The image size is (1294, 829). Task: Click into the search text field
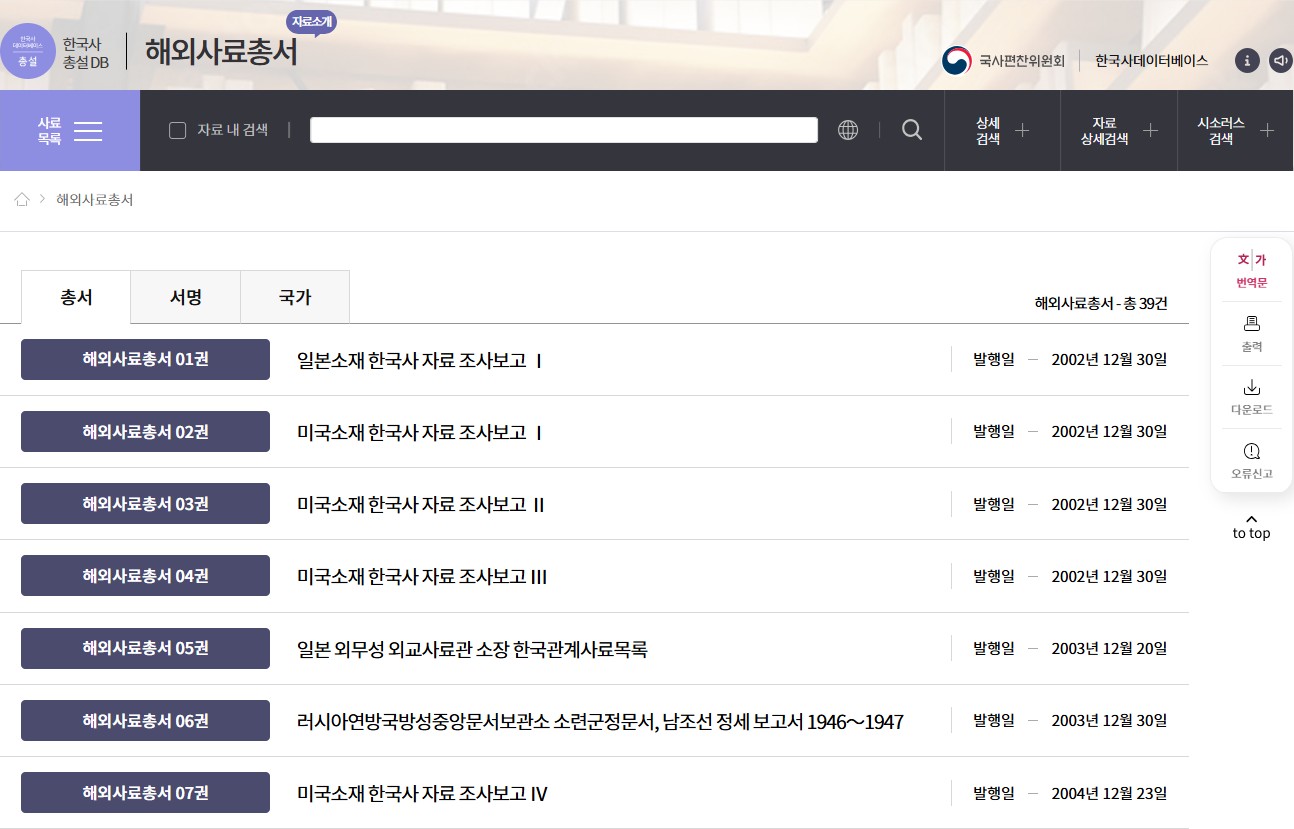563,130
